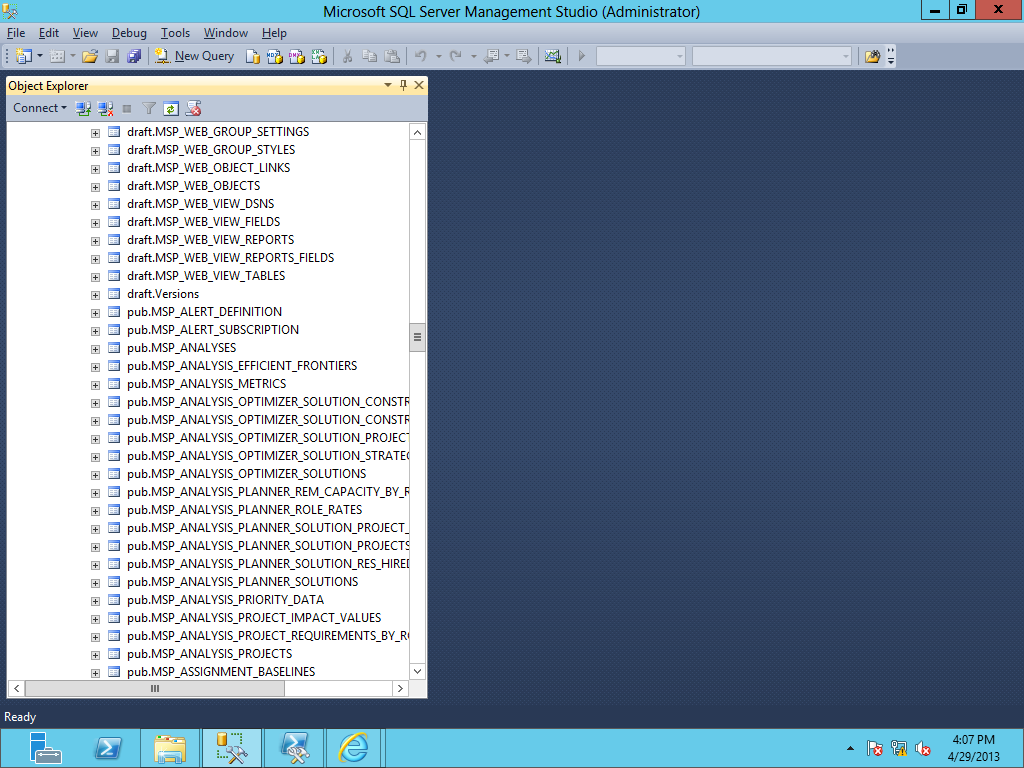Image resolution: width=1024 pixels, height=768 pixels.
Task: Open the Edit menu
Action: [x=49, y=33]
